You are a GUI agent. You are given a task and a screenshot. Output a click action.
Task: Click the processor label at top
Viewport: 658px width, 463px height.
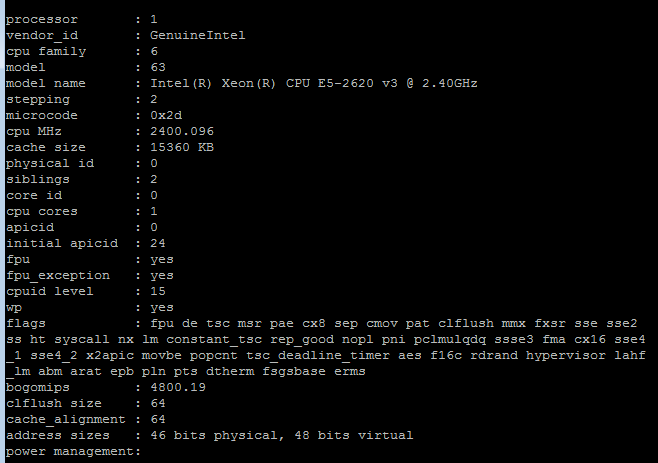coord(42,19)
